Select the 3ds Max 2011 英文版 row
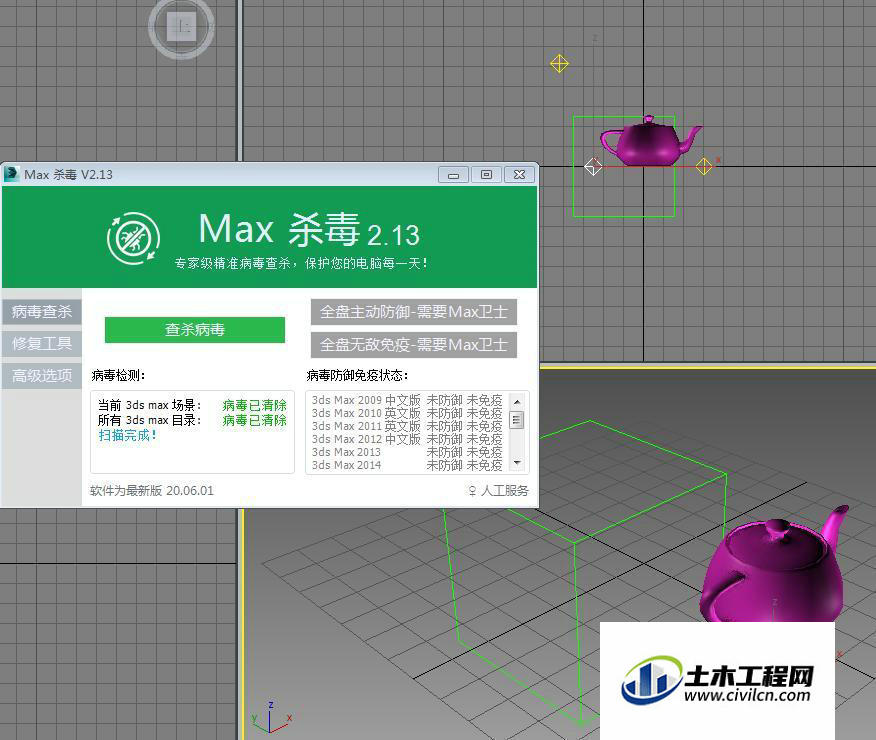Viewport: 876px width, 740px height. pyautogui.click(x=407, y=426)
